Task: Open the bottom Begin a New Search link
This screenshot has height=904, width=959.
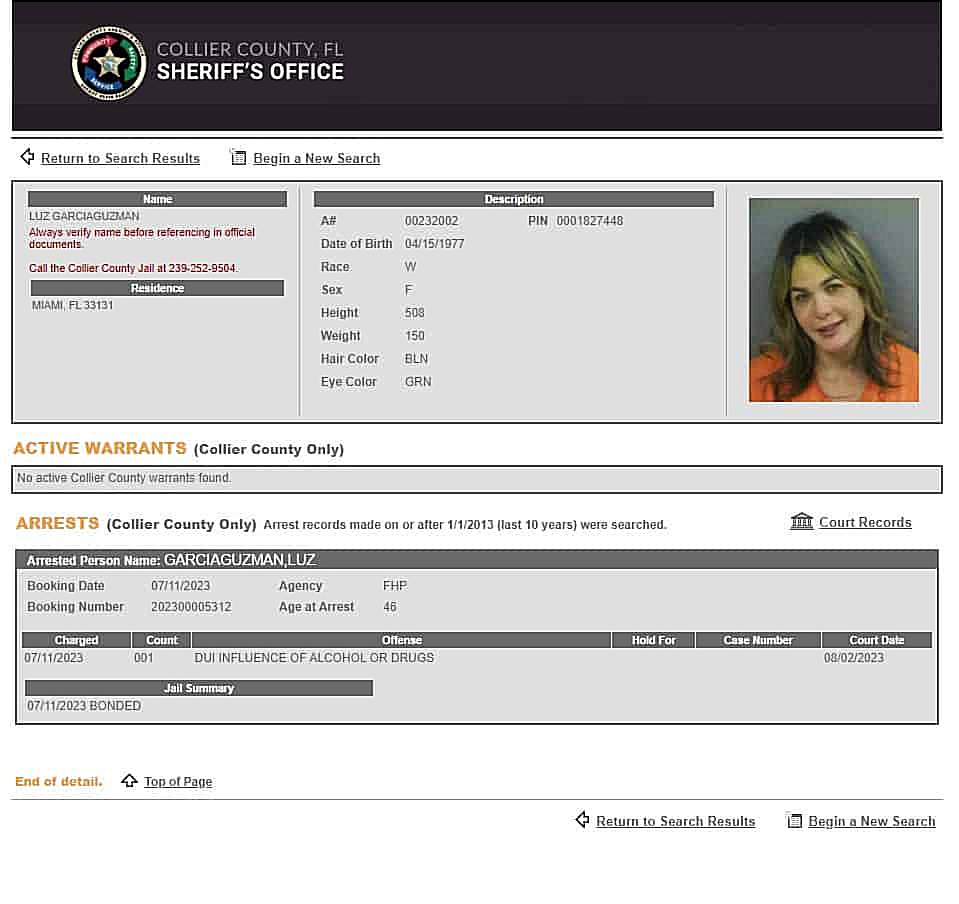Action: [872, 821]
